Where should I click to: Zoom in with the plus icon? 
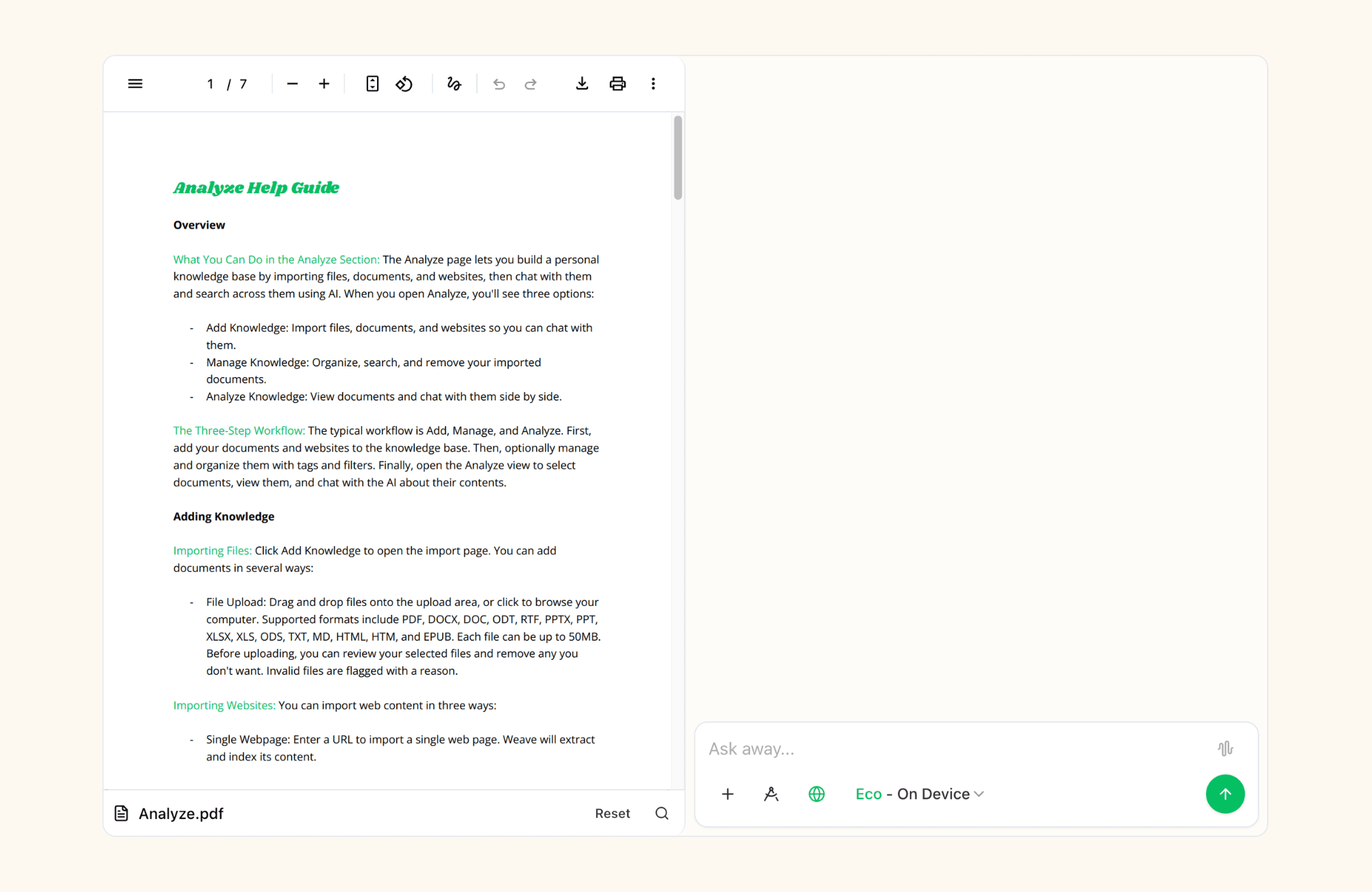click(x=324, y=84)
